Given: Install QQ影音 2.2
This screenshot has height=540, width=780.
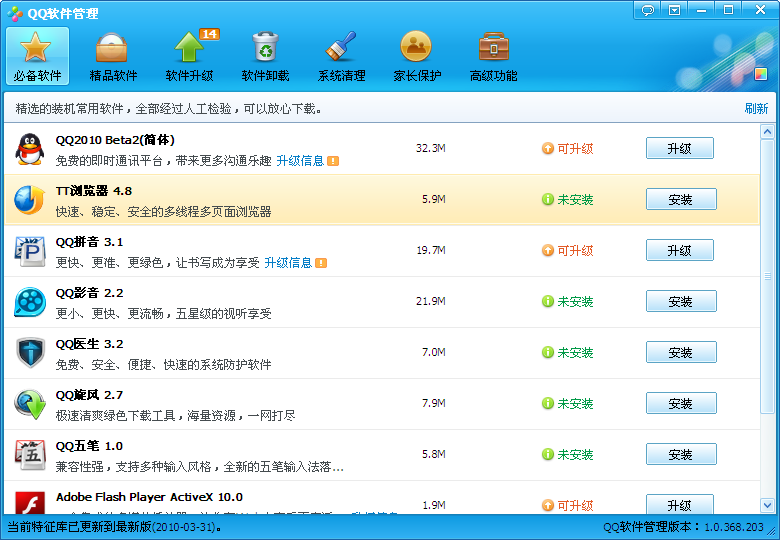Looking at the screenshot, I should (681, 301).
